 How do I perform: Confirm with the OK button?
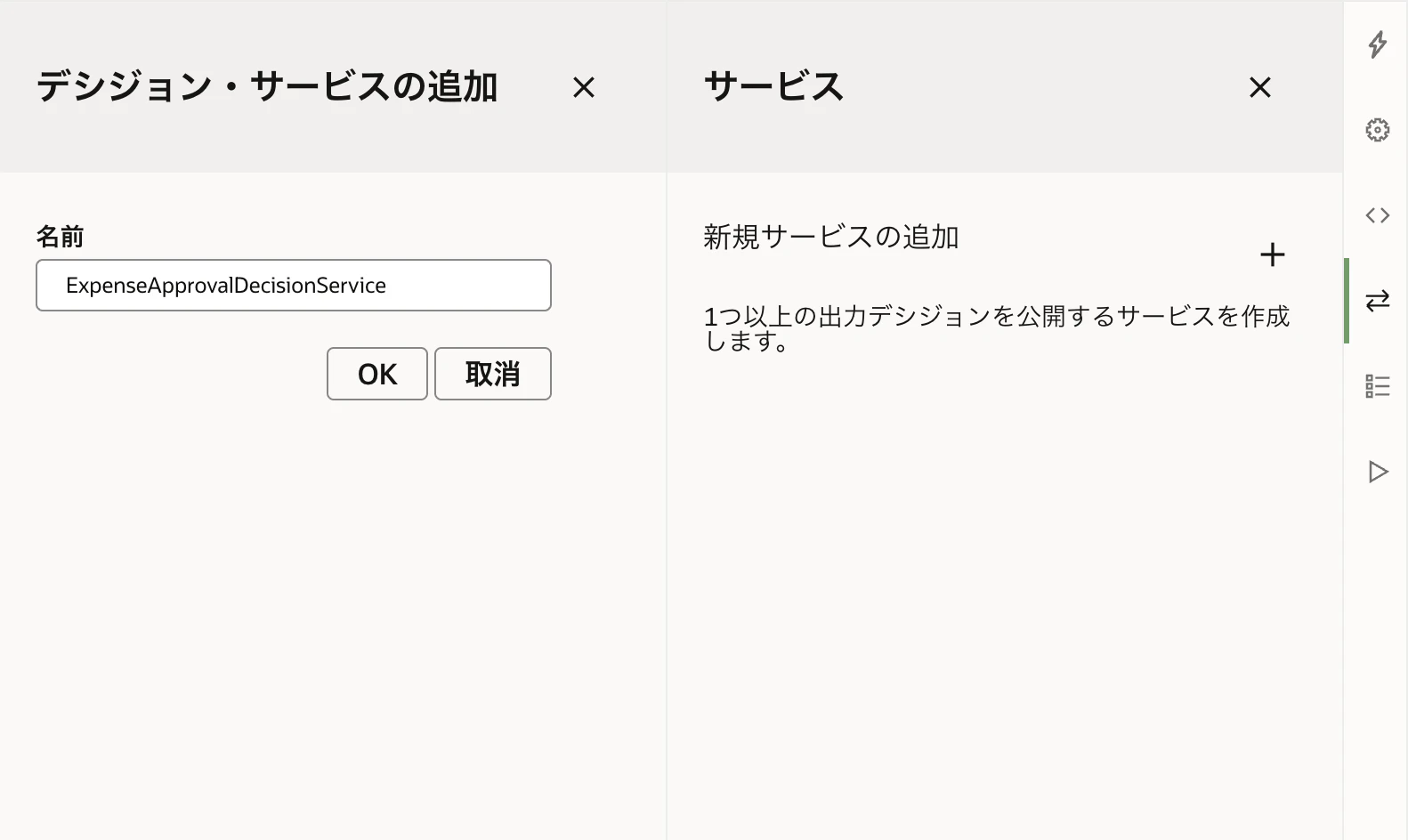pos(377,374)
